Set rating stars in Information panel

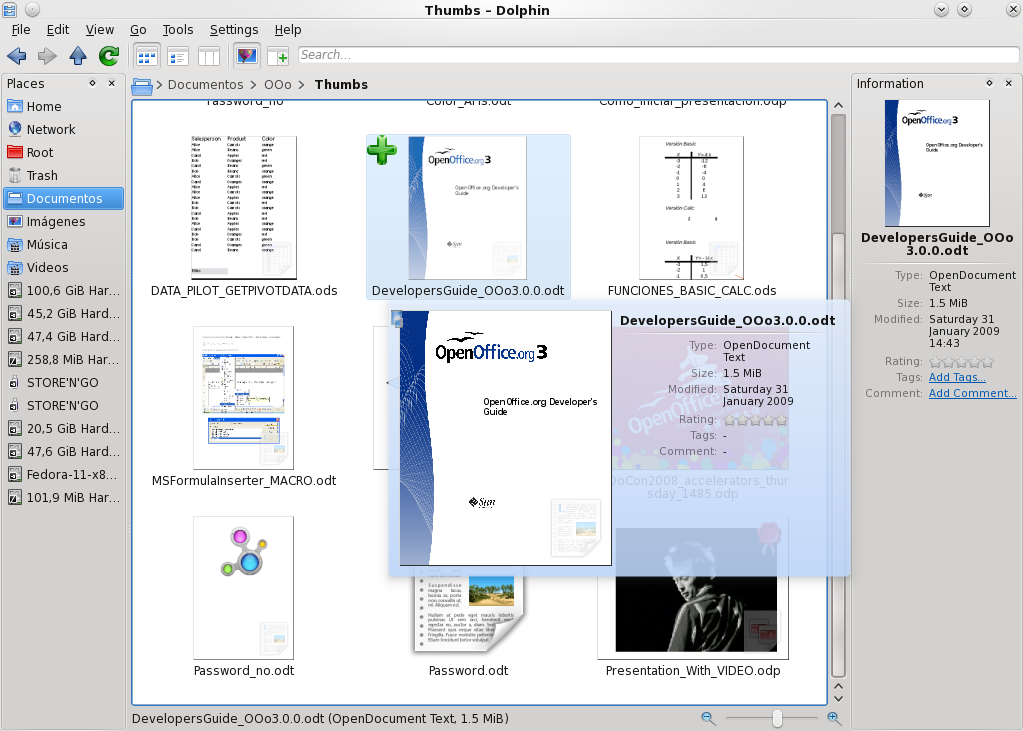pyautogui.click(x=962, y=362)
